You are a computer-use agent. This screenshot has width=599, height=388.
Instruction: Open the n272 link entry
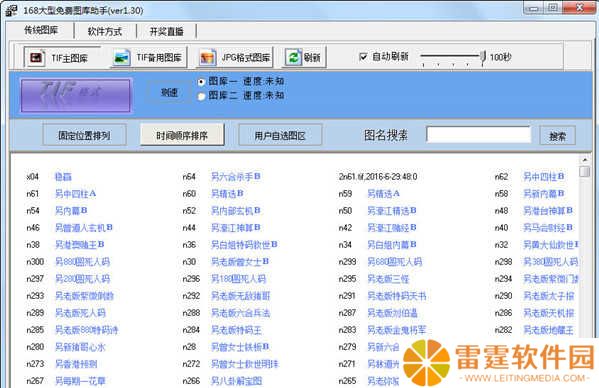245,364
